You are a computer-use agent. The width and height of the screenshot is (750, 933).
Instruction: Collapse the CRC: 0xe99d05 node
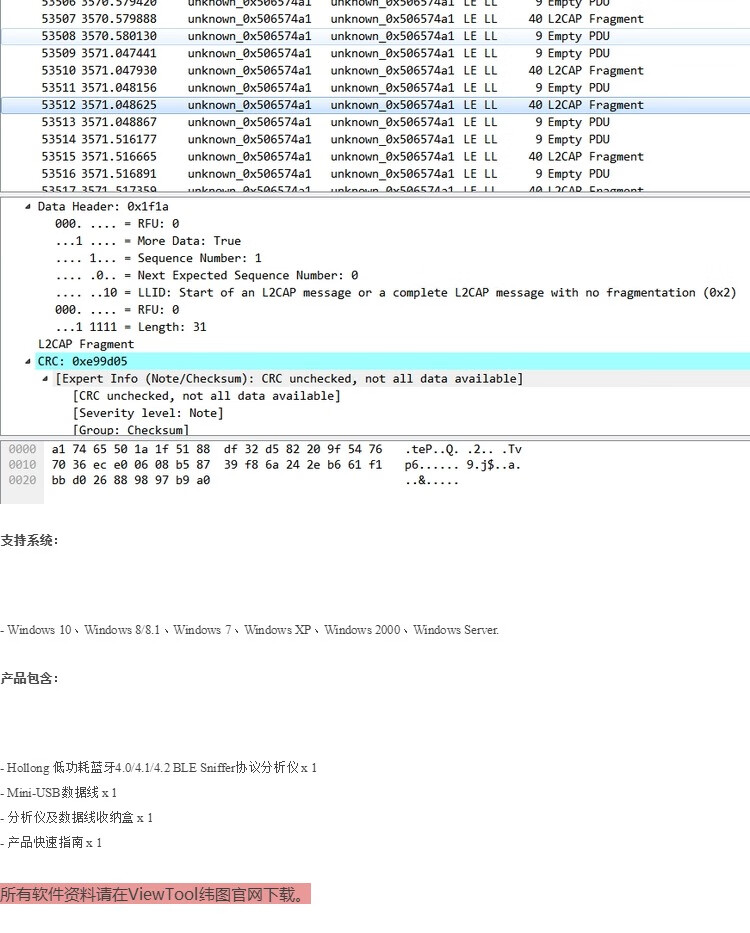(28, 362)
